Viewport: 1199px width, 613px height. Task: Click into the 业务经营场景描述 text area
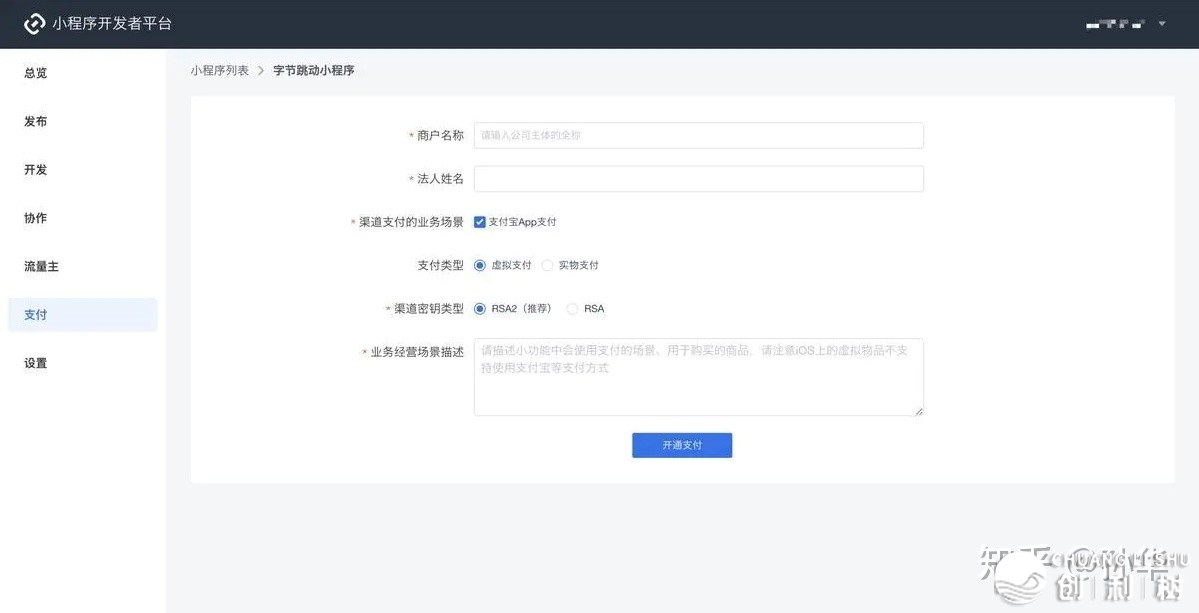point(698,377)
